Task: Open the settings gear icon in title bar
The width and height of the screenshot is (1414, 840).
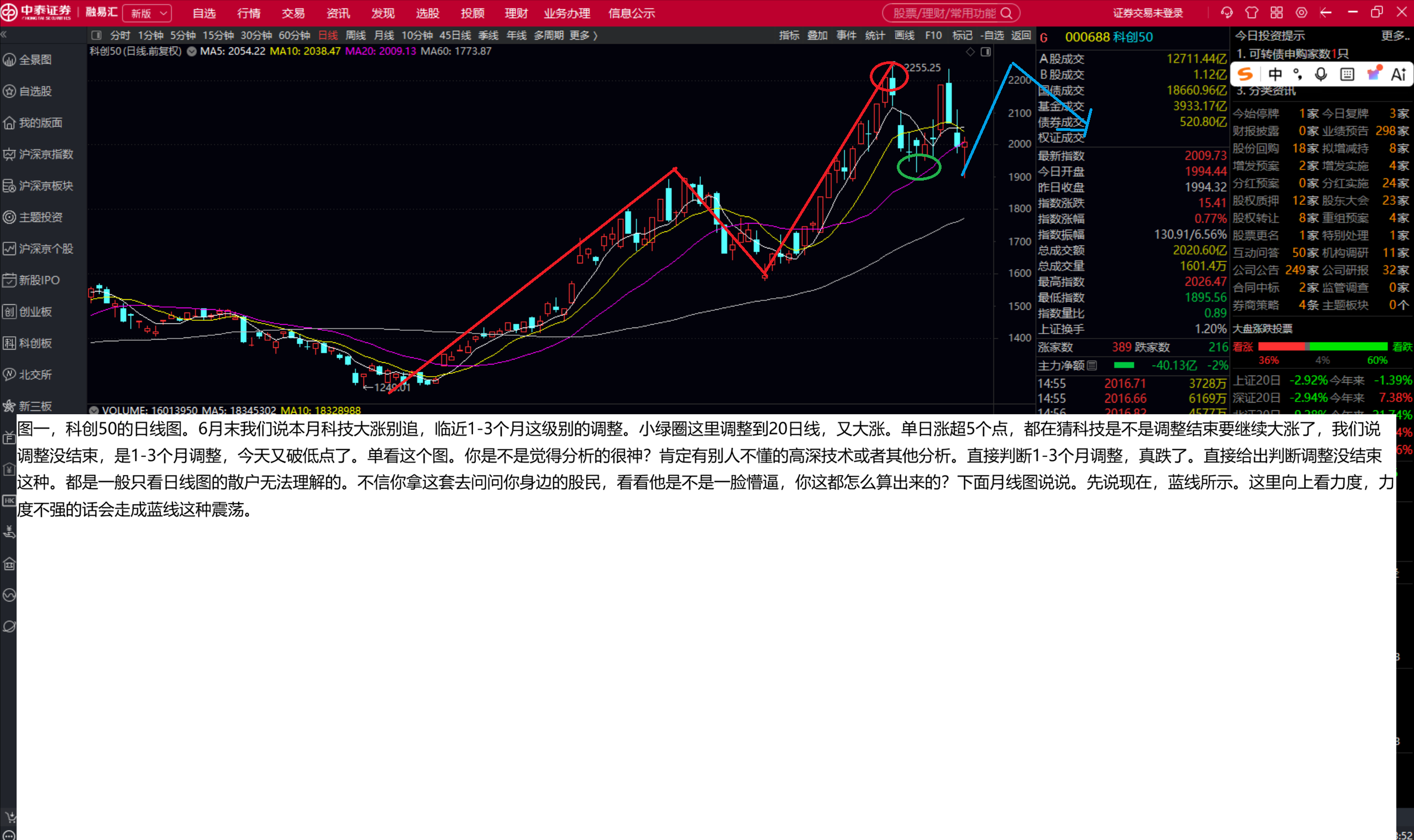Action: (1301, 13)
